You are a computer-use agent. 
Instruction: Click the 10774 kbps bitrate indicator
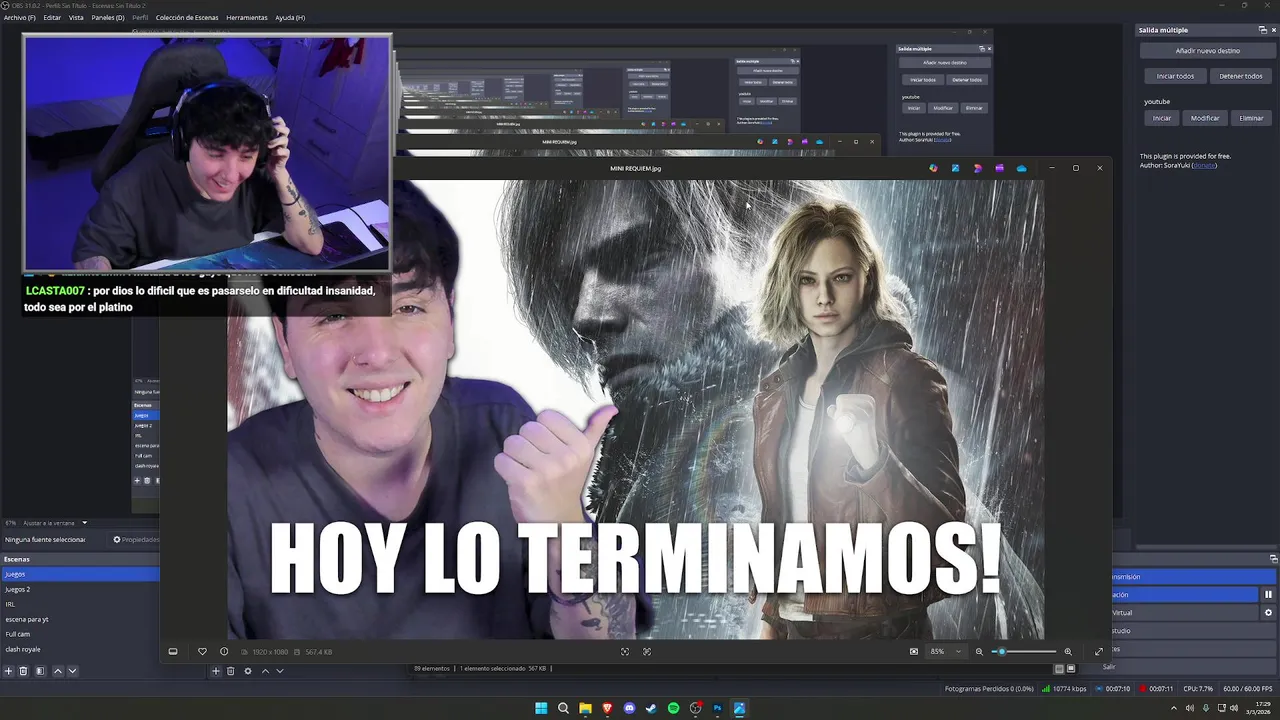[1064, 689]
